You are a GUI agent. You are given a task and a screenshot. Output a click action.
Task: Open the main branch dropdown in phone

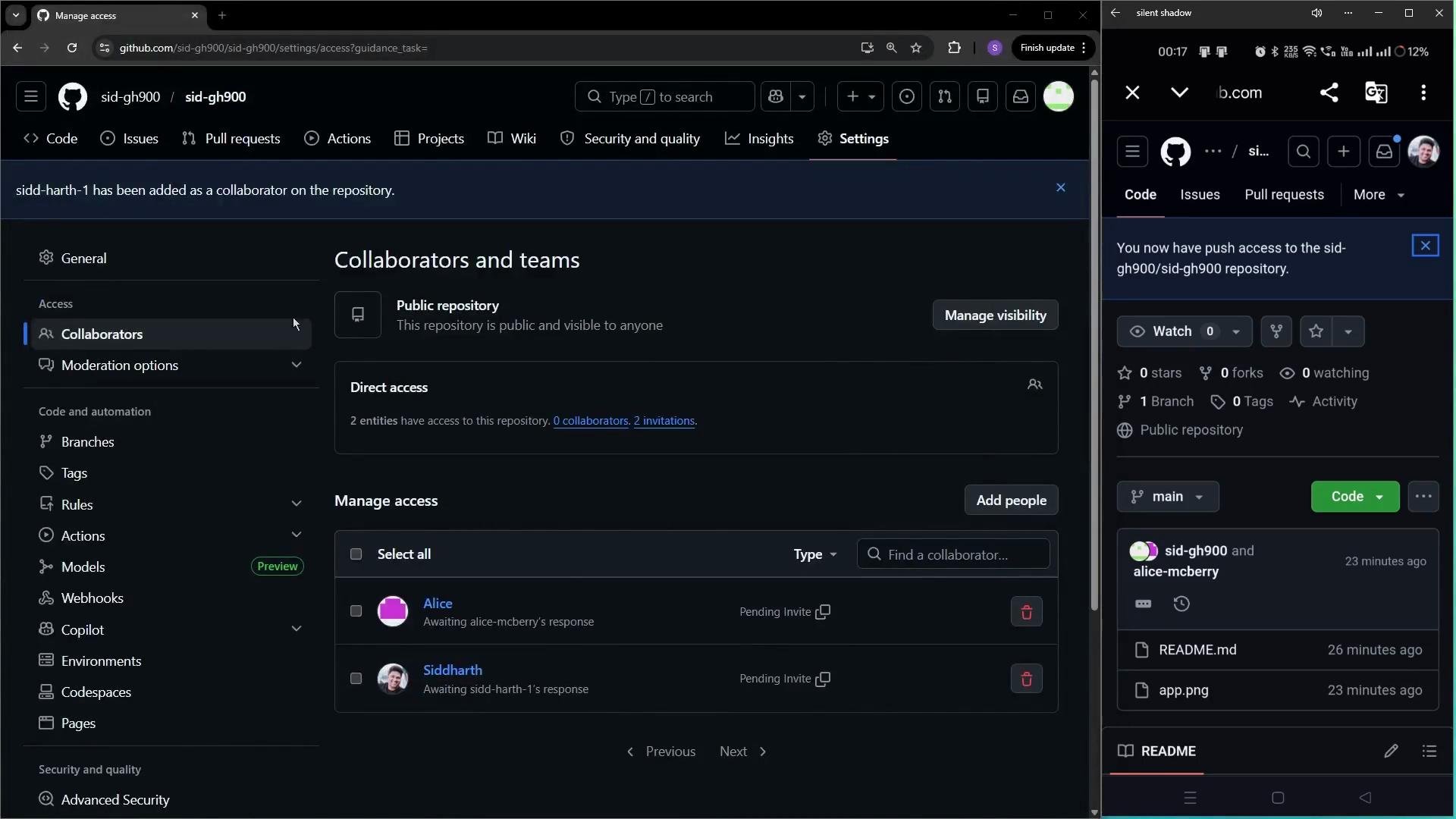pyautogui.click(x=1168, y=497)
